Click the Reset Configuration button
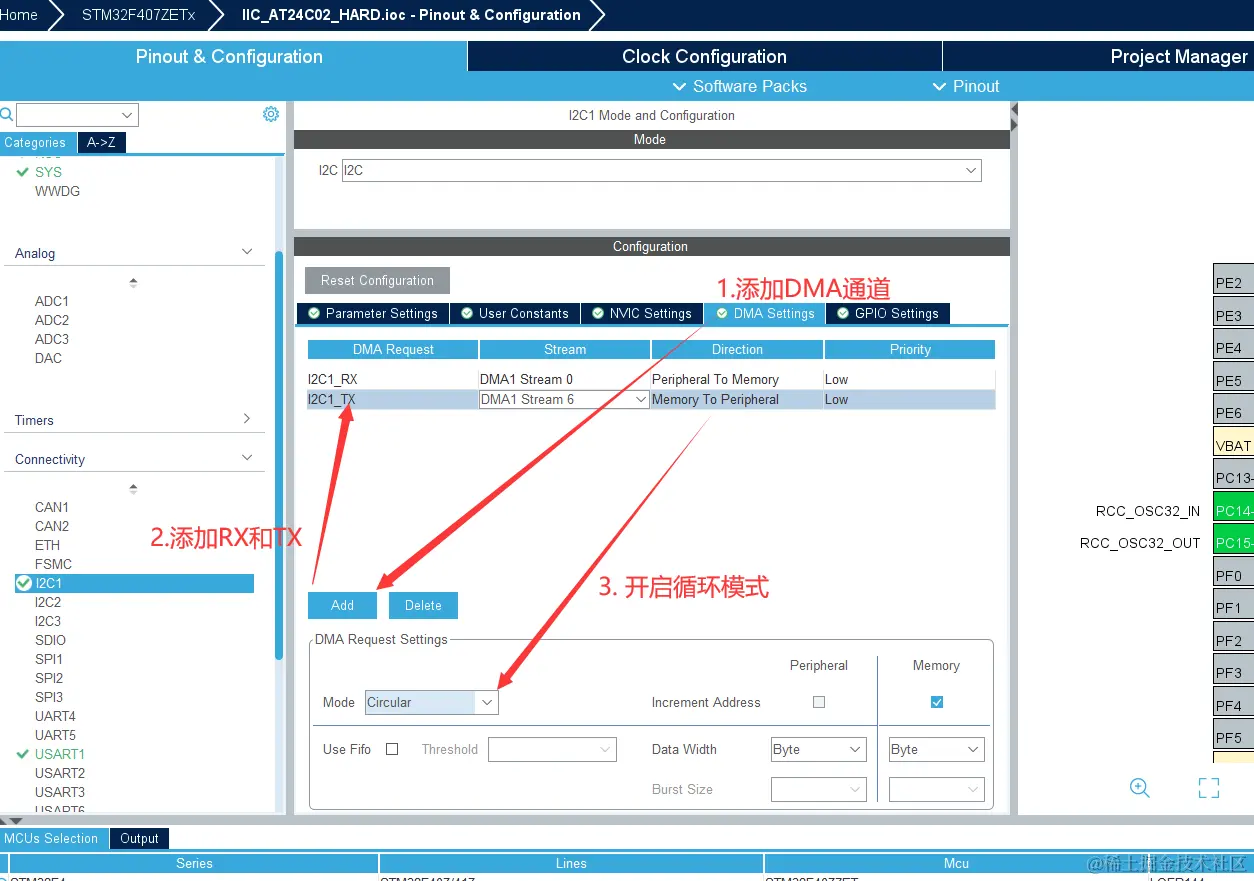Screen dimensions: 1254x881 coord(377,280)
